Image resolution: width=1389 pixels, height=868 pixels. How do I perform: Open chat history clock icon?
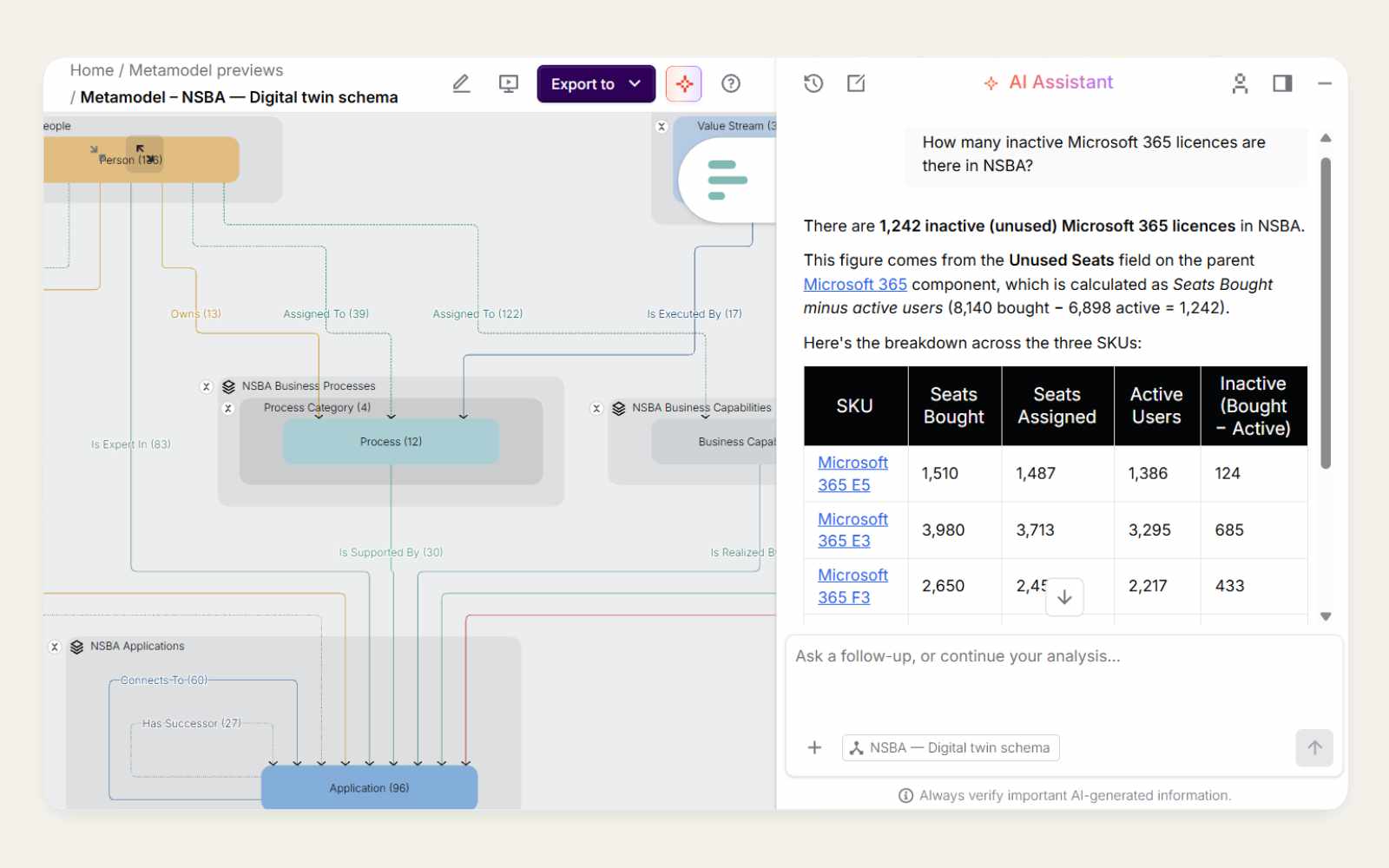tap(813, 83)
